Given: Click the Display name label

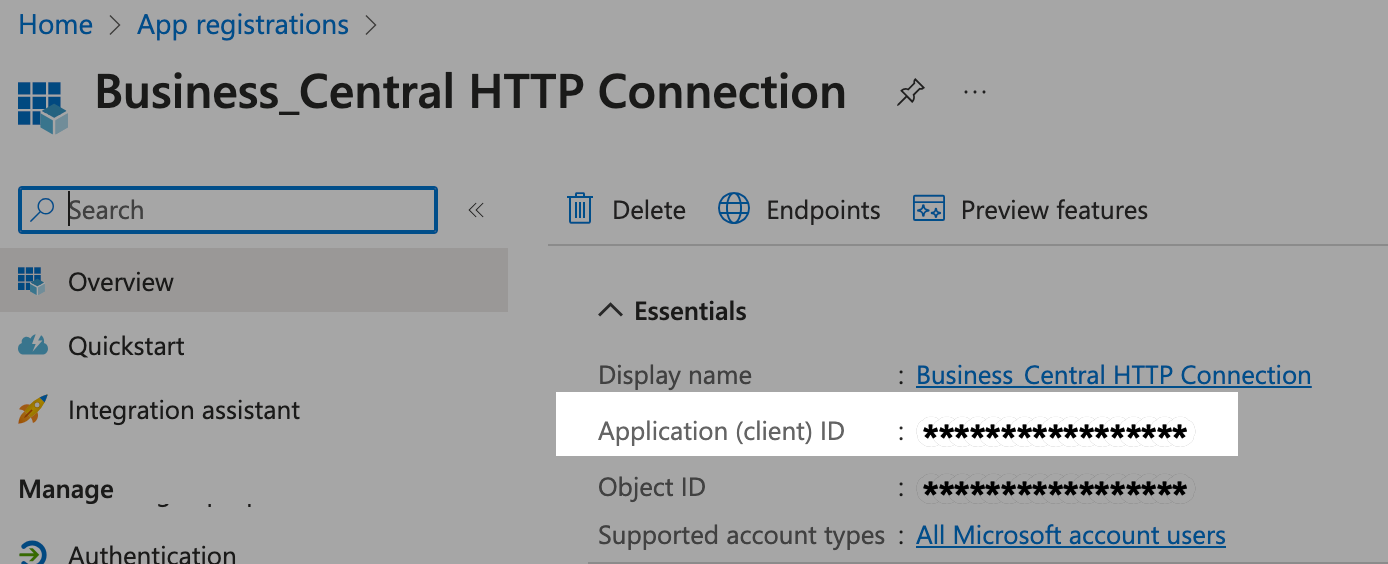Looking at the screenshot, I should pos(675,375).
